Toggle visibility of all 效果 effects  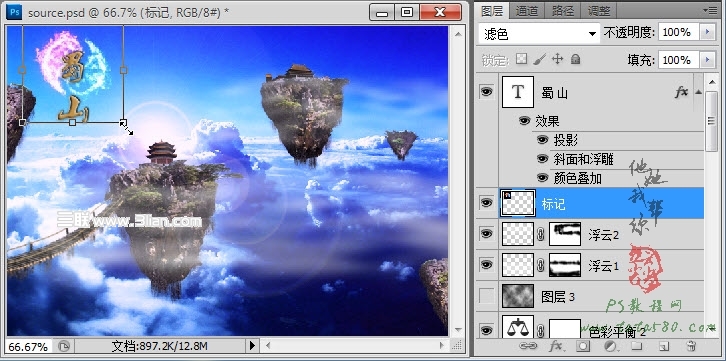[x=525, y=121]
